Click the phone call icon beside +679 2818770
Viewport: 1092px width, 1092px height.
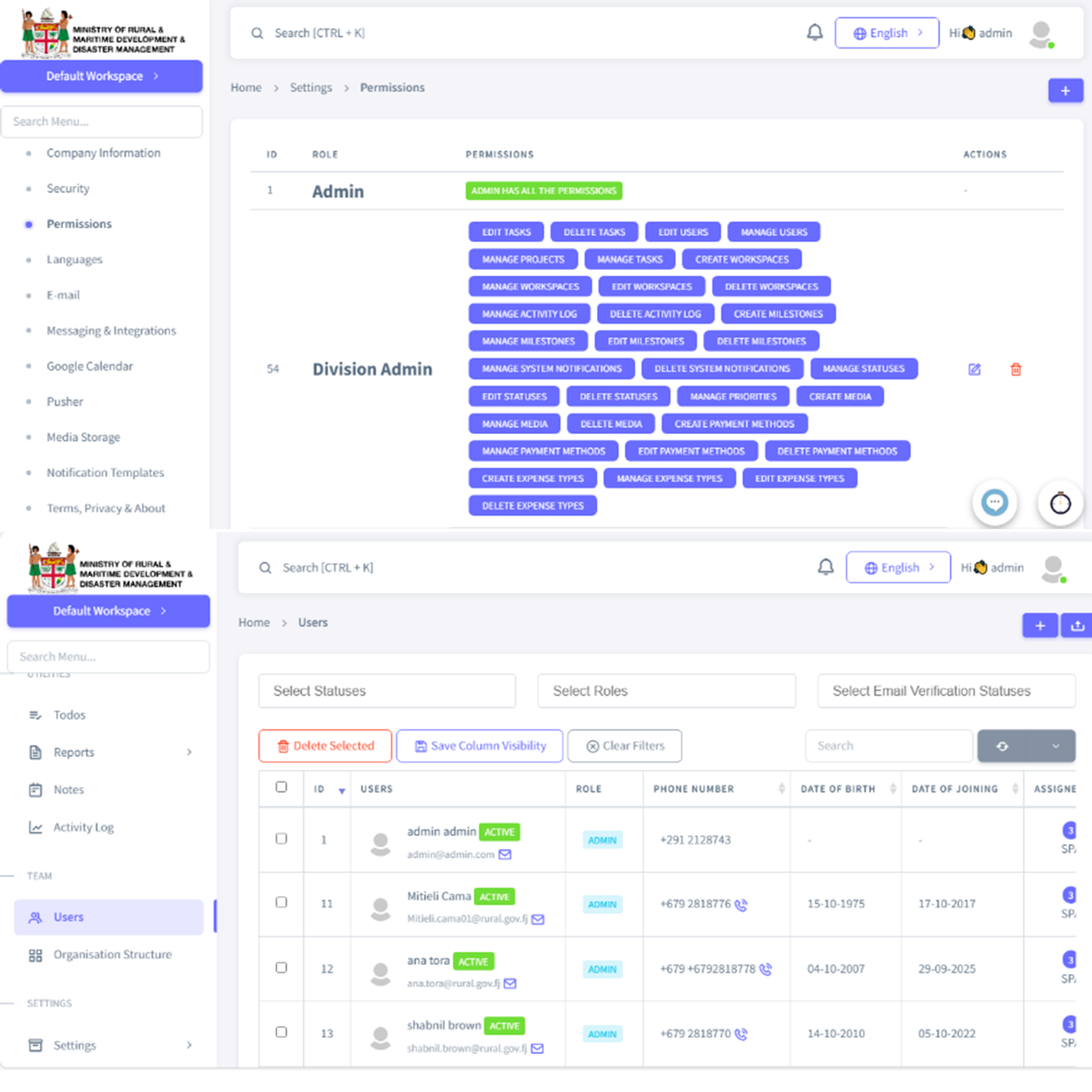(x=741, y=1034)
